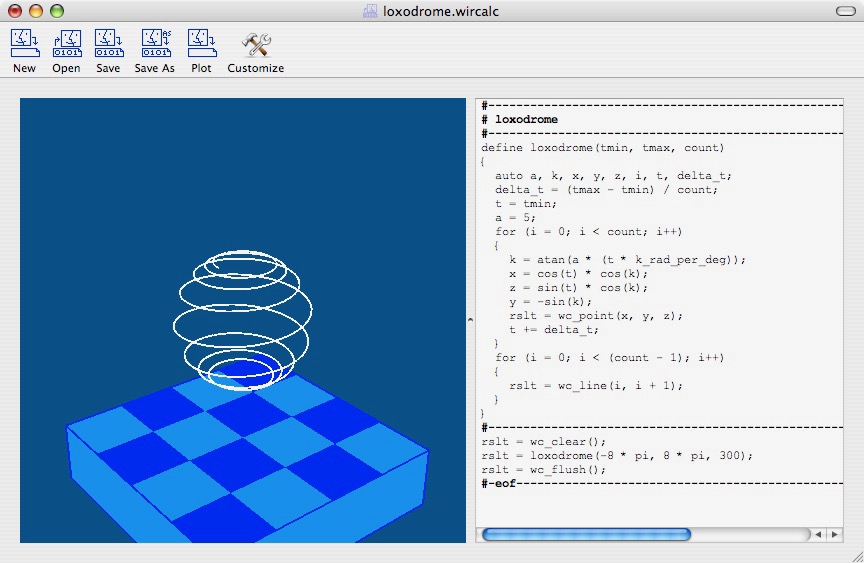Save the script using the Save icon
Viewport: 864px width, 563px height.
click(109, 44)
